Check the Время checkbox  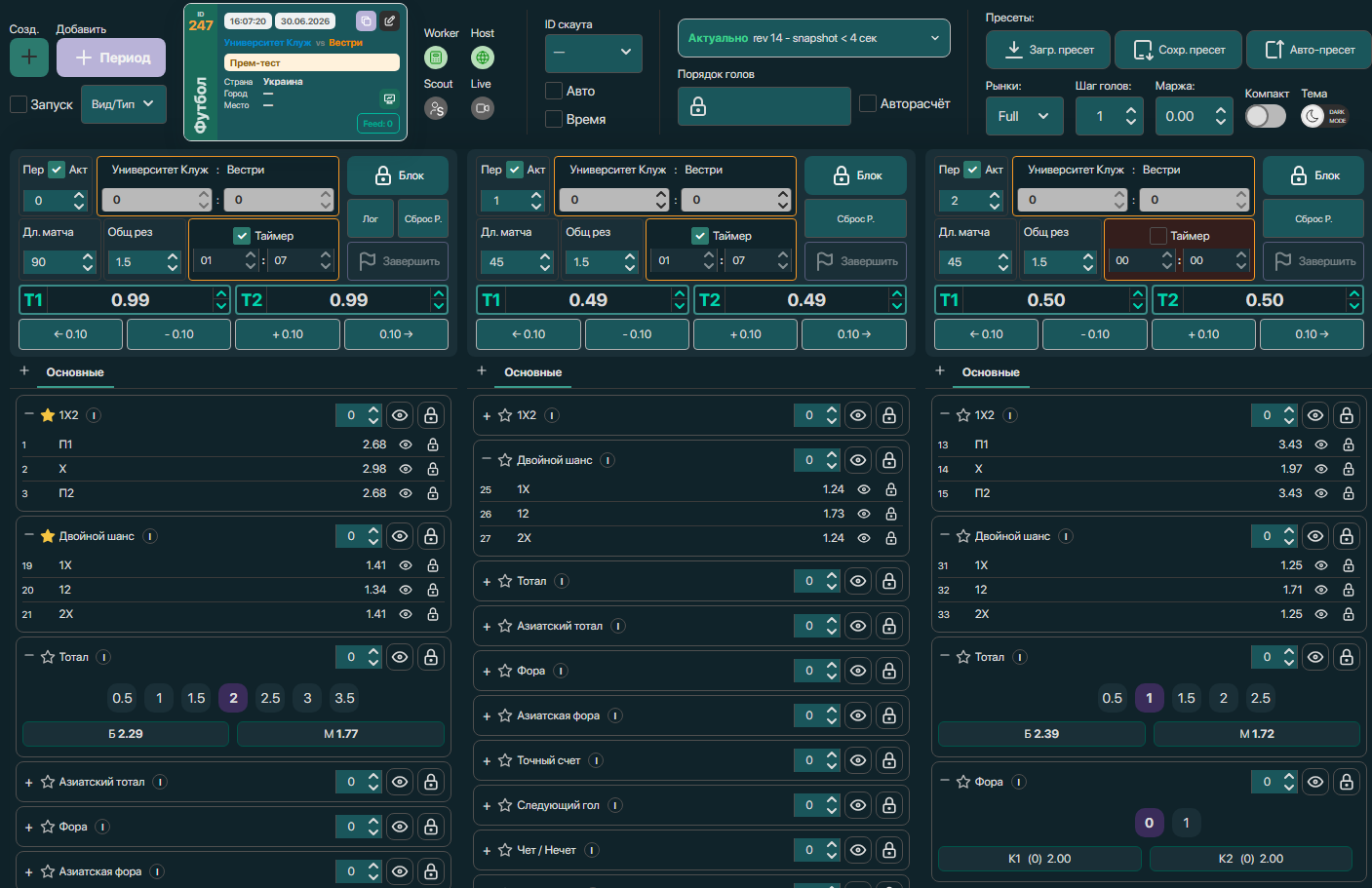554,119
